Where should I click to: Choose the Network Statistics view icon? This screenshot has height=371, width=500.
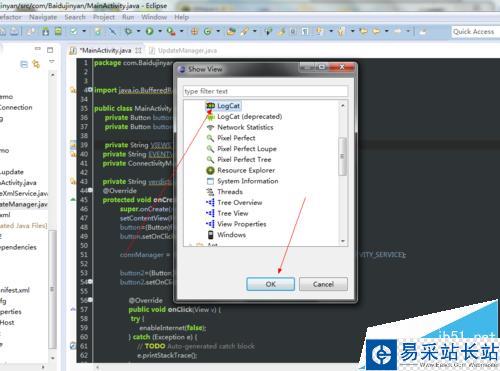click(210, 128)
